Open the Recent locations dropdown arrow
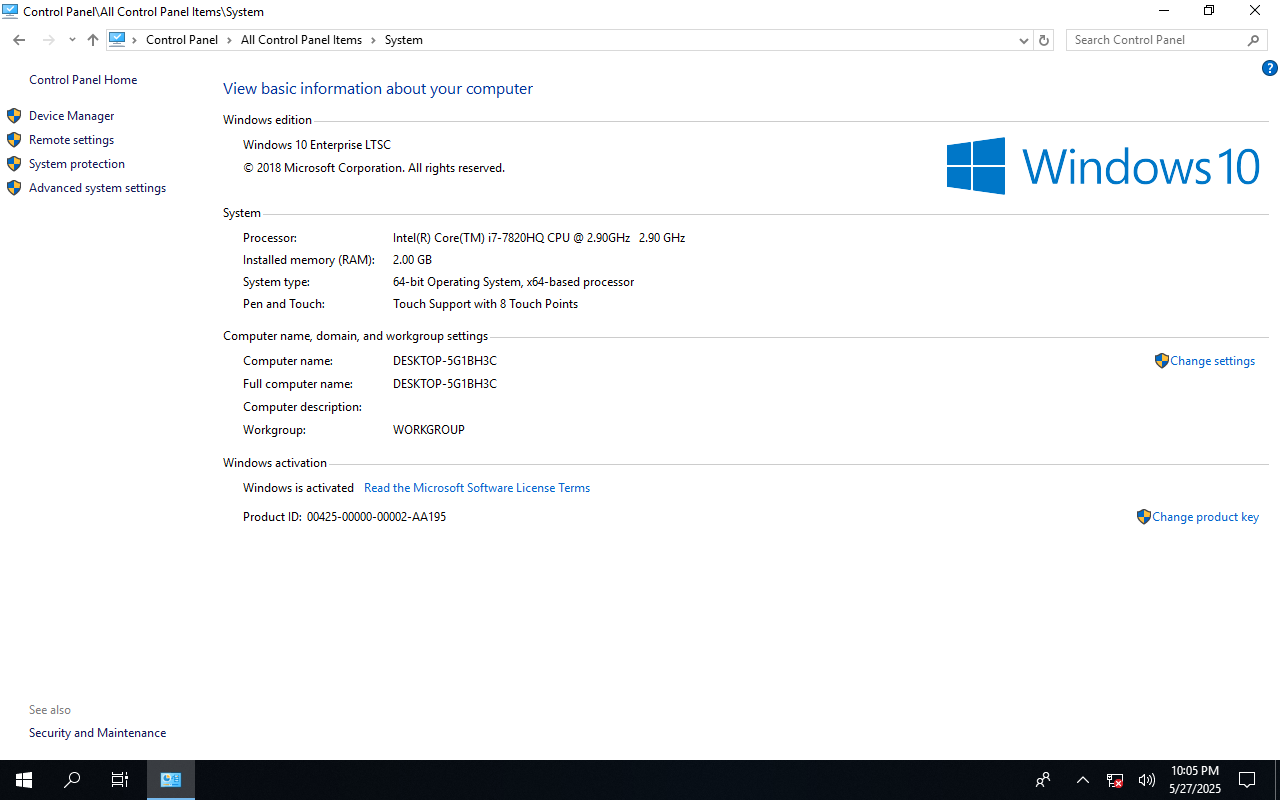 (x=72, y=40)
